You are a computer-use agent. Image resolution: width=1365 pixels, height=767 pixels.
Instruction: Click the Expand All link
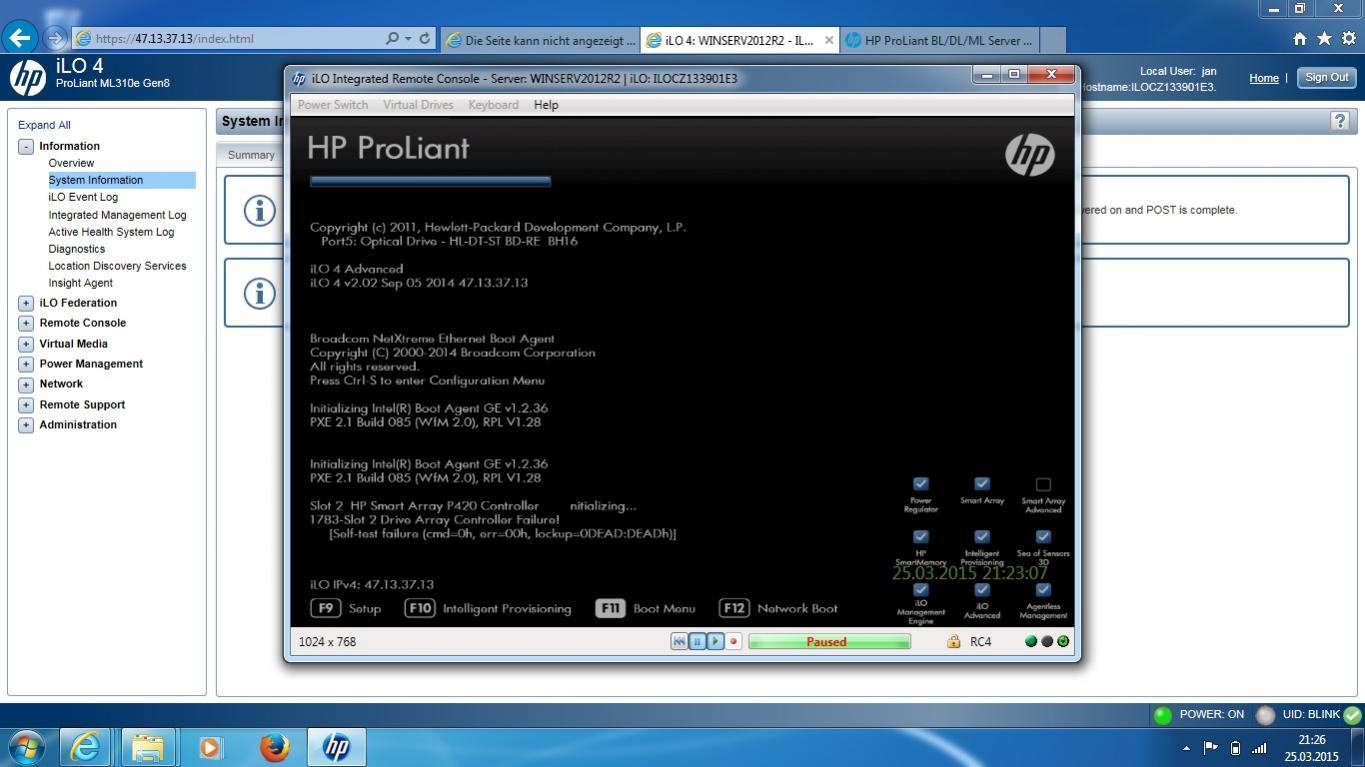(44, 125)
